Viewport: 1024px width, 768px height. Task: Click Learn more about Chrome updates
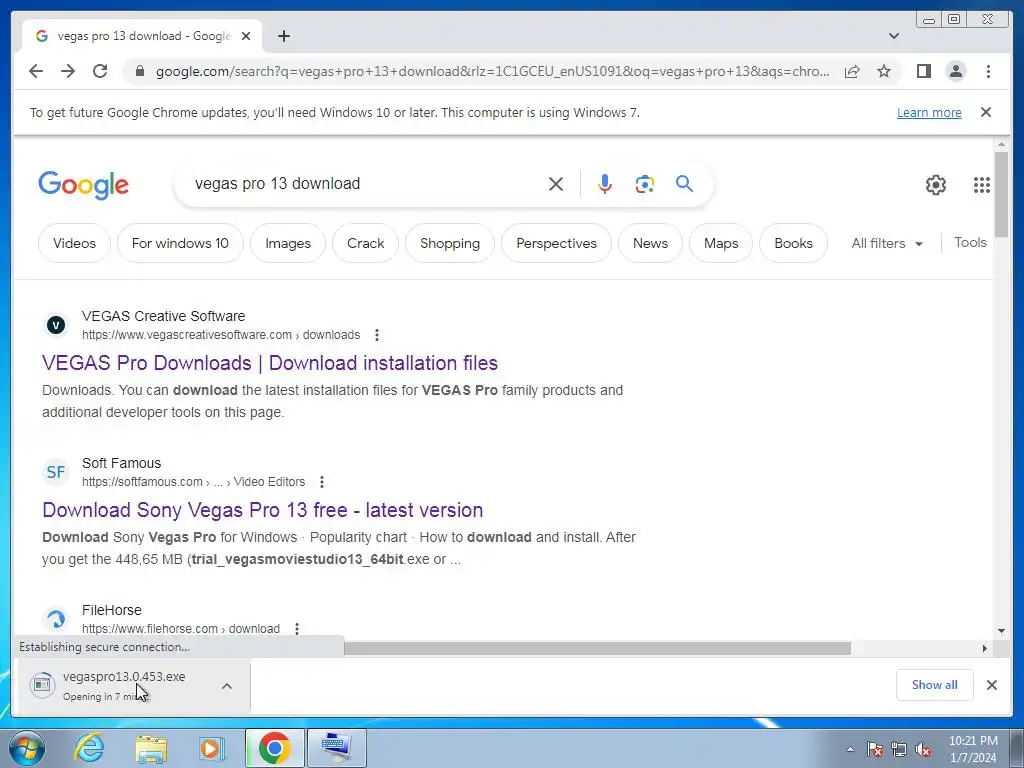[x=929, y=112]
